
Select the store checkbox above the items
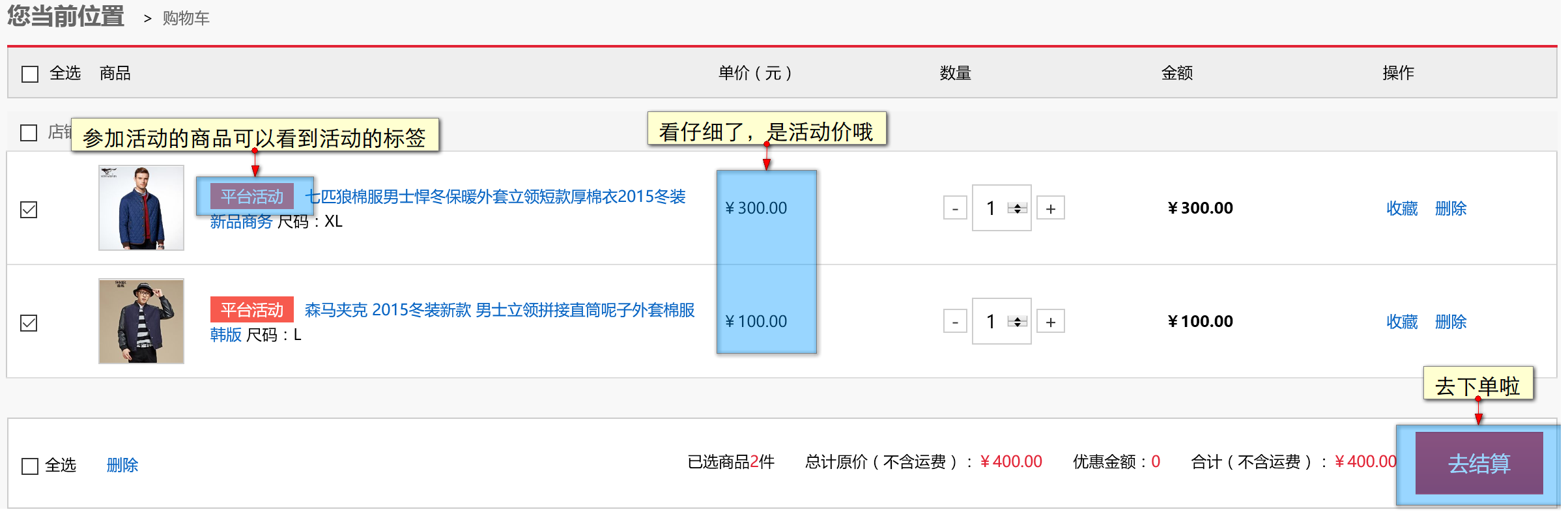point(29,133)
